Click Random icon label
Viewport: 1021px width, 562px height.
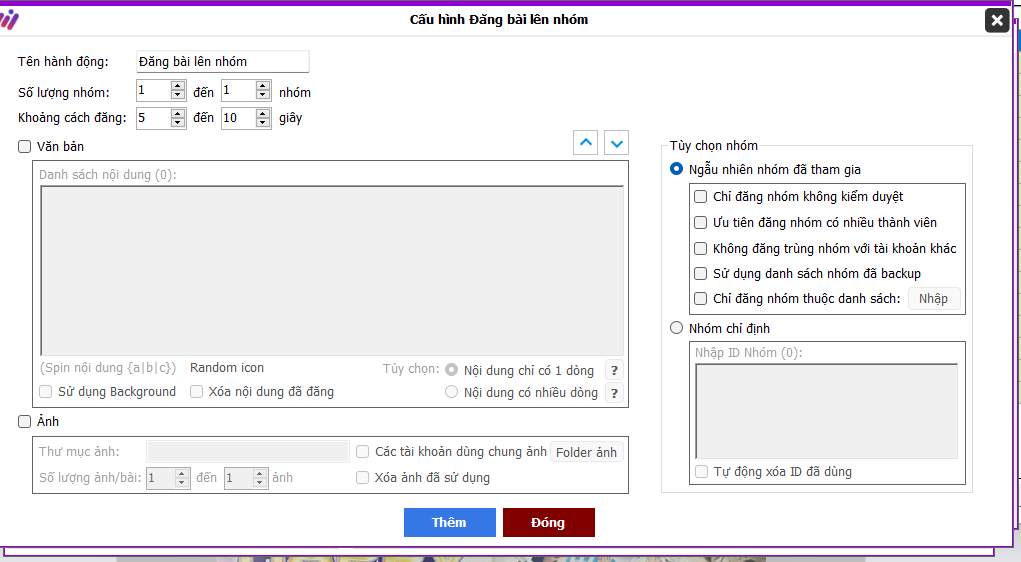pyautogui.click(x=227, y=368)
